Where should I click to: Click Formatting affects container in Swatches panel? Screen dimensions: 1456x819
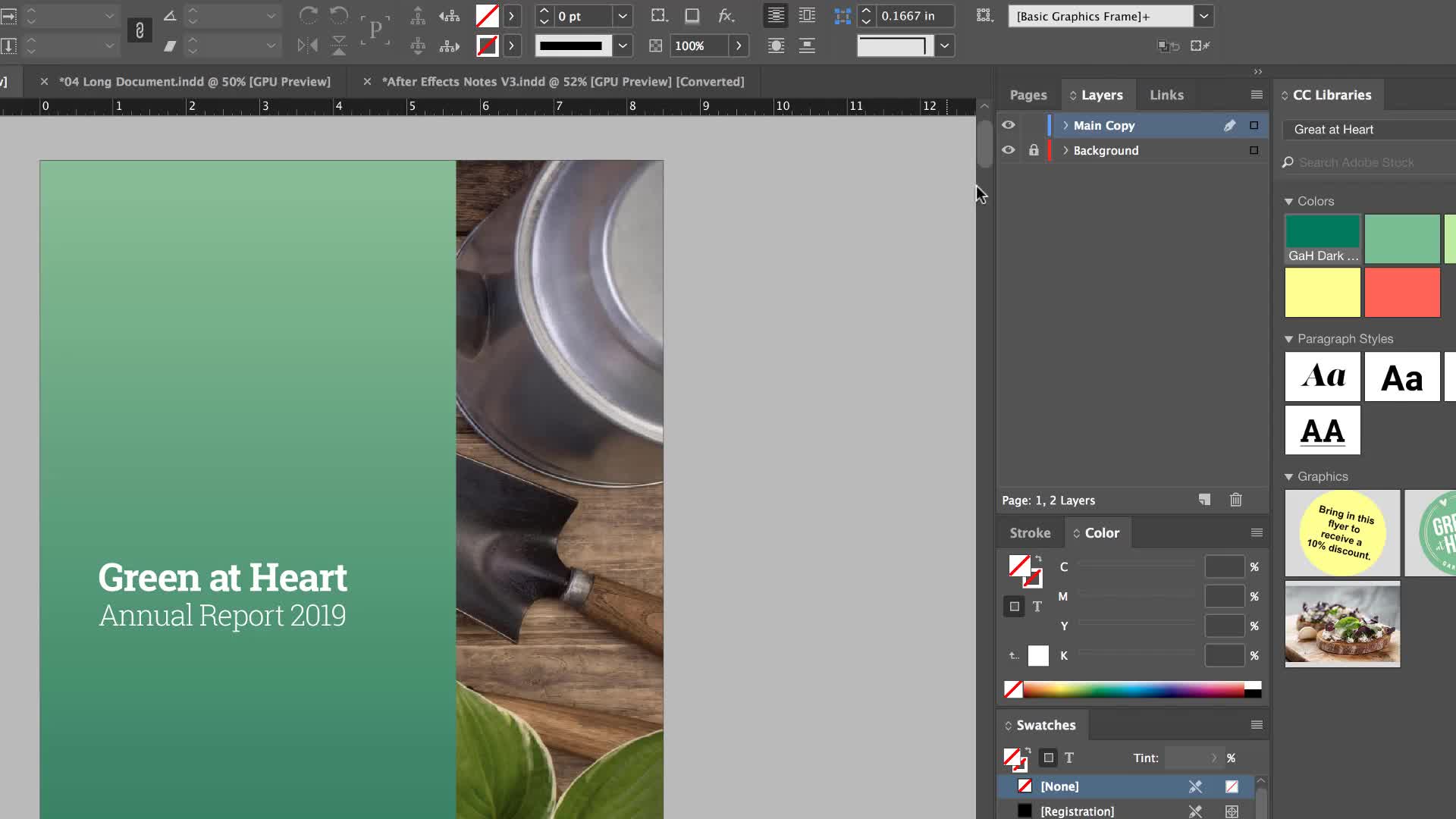(1048, 758)
